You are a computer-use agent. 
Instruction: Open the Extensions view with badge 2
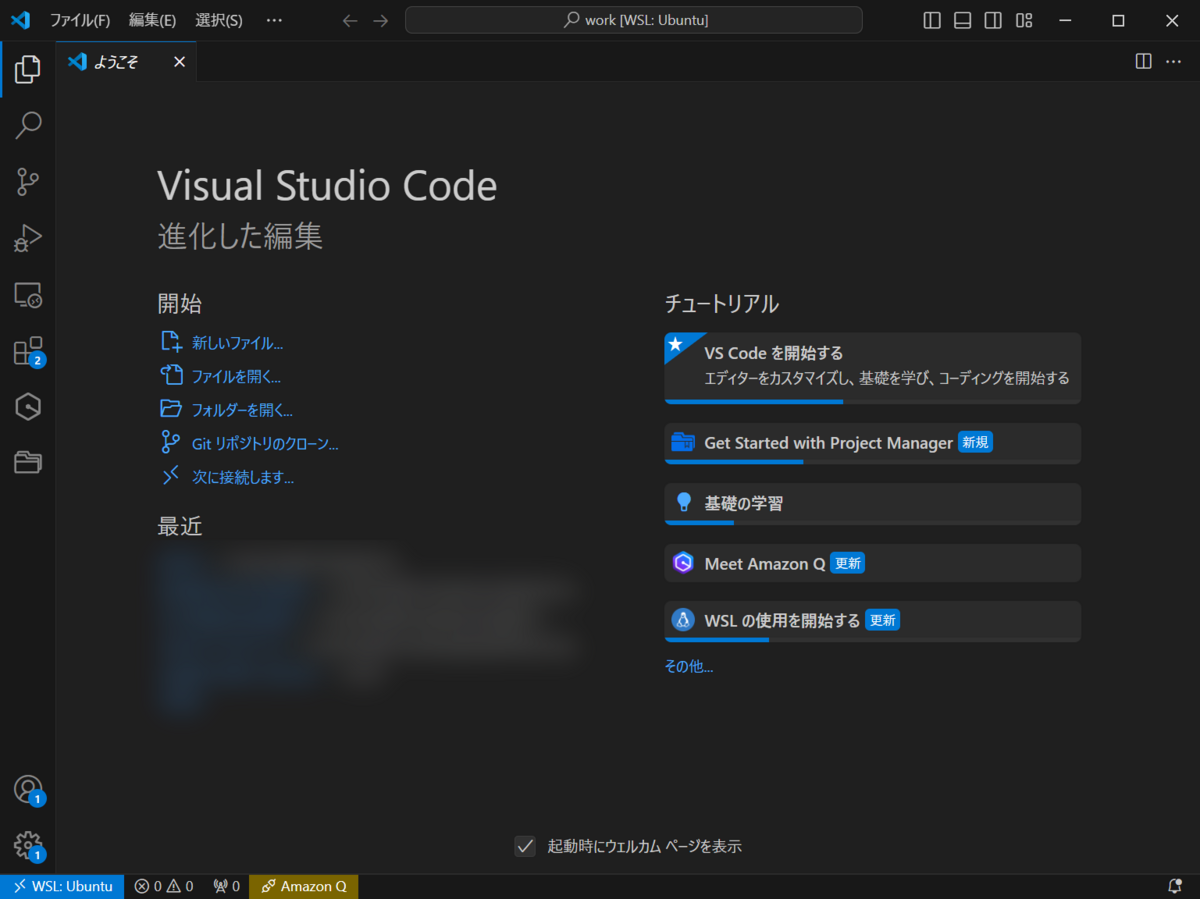pyautogui.click(x=28, y=351)
